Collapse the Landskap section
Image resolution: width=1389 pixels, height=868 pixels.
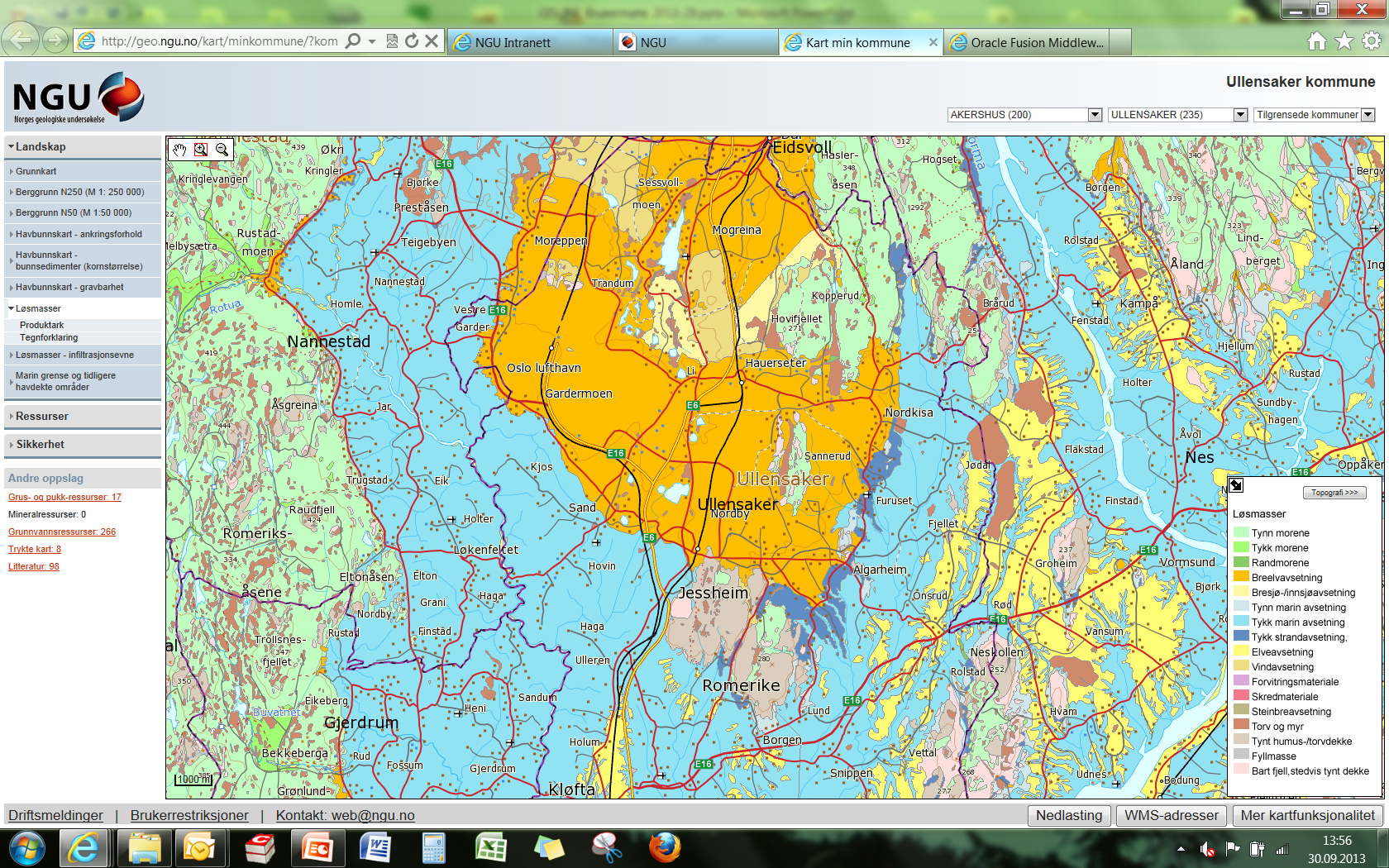82,147
